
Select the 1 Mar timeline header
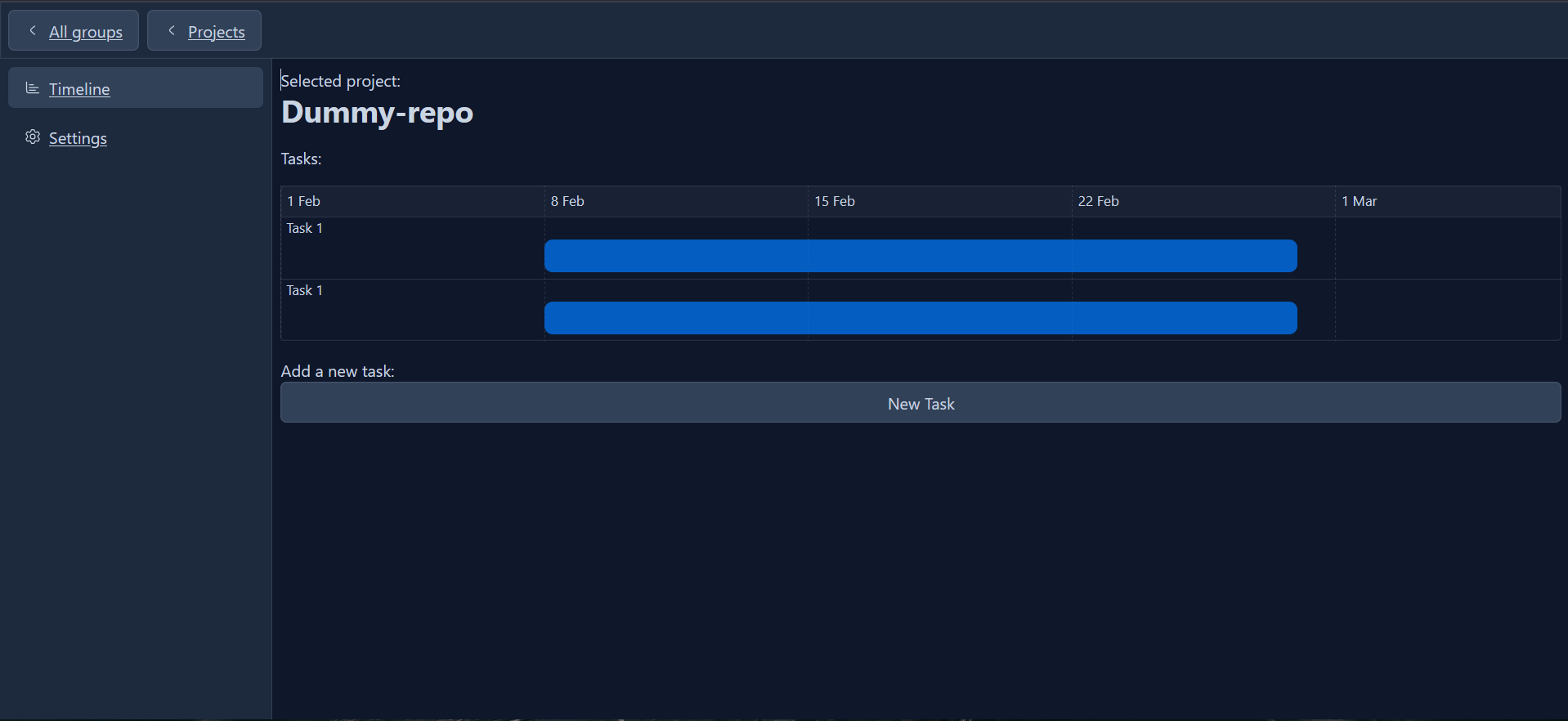(x=1359, y=200)
